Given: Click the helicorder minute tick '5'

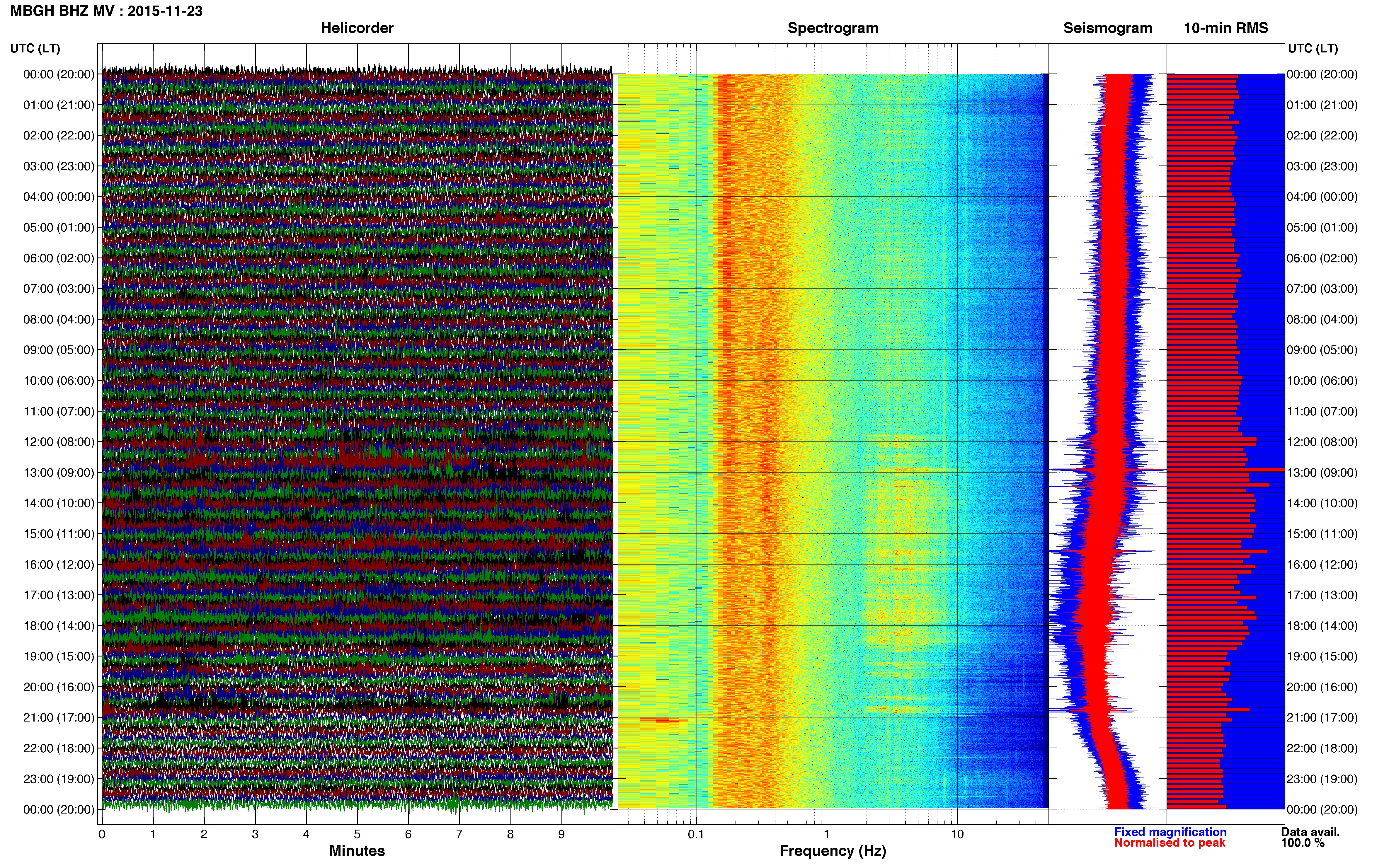Looking at the screenshot, I should point(357,835).
